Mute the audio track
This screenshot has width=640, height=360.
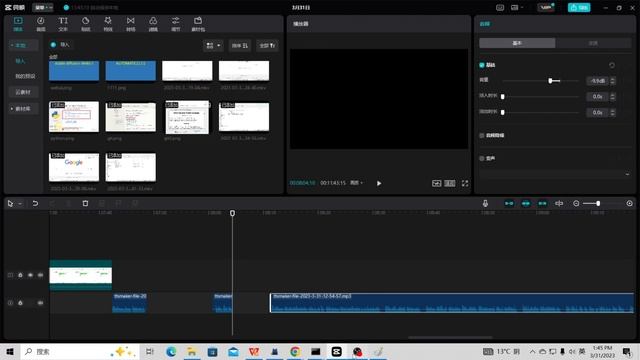tap(40, 303)
